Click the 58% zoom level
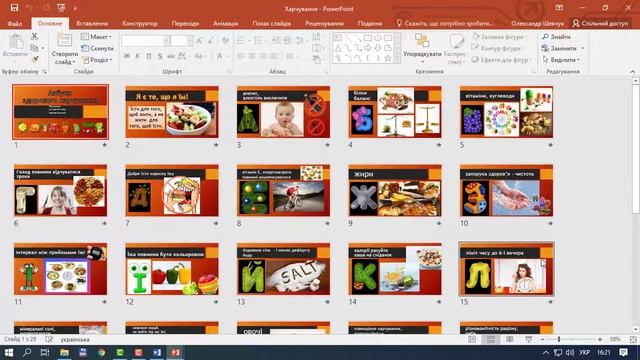The width and height of the screenshot is (640, 360). pos(615,340)
